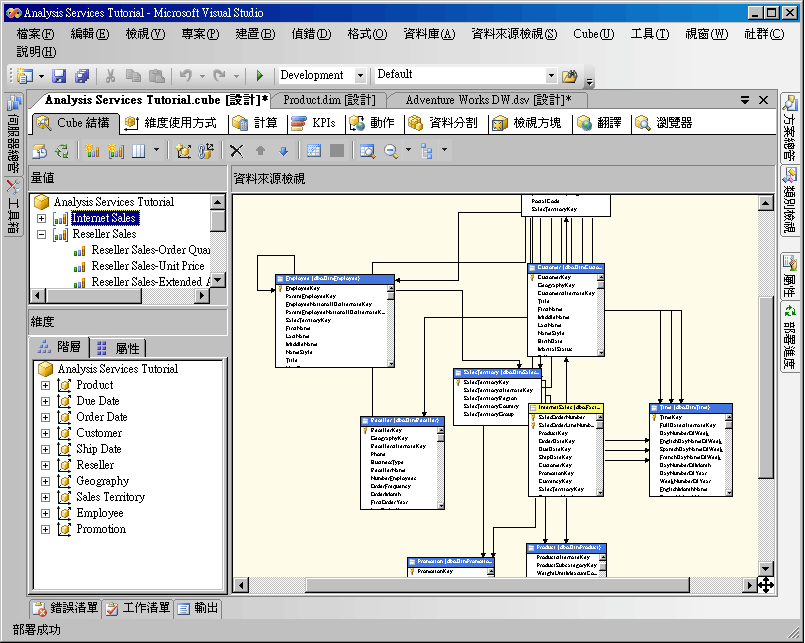Expand the Product dimension node
The height and width of the screenshot is (643, 805).
tap(46, 385)
